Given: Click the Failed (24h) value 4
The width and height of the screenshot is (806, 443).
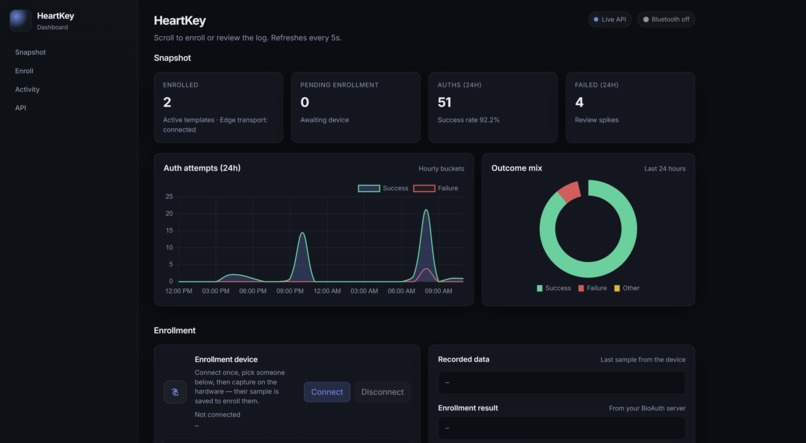Looking at the screenshot, I should (x=579, y=102).
